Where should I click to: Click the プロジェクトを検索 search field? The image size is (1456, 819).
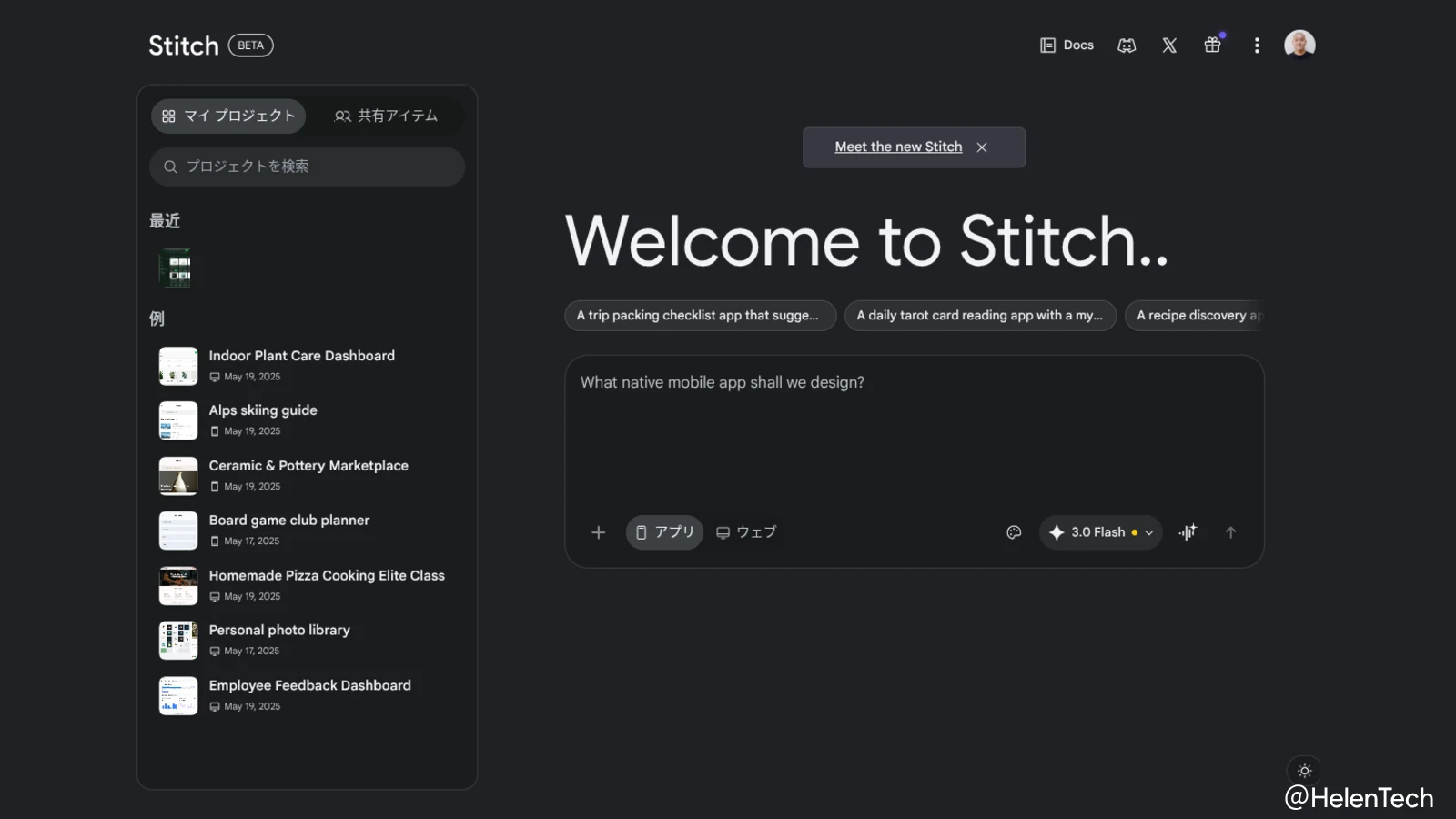(307, 167)
